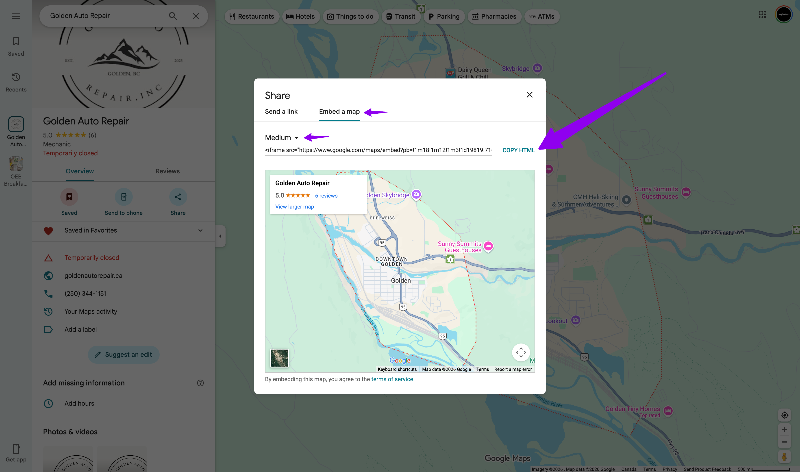Open Overview tab in place panel
The height and width of the screenshot is (472, 800).
coord(80,171)
